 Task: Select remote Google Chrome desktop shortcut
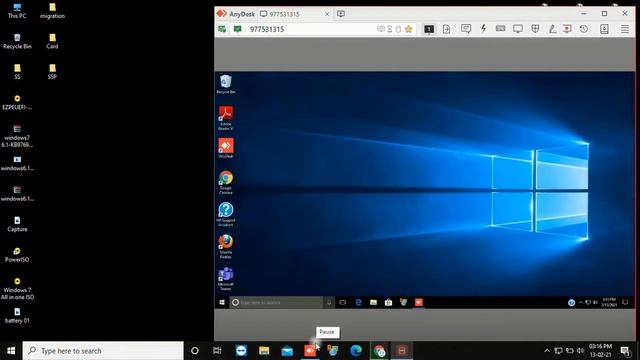(226, 182)
